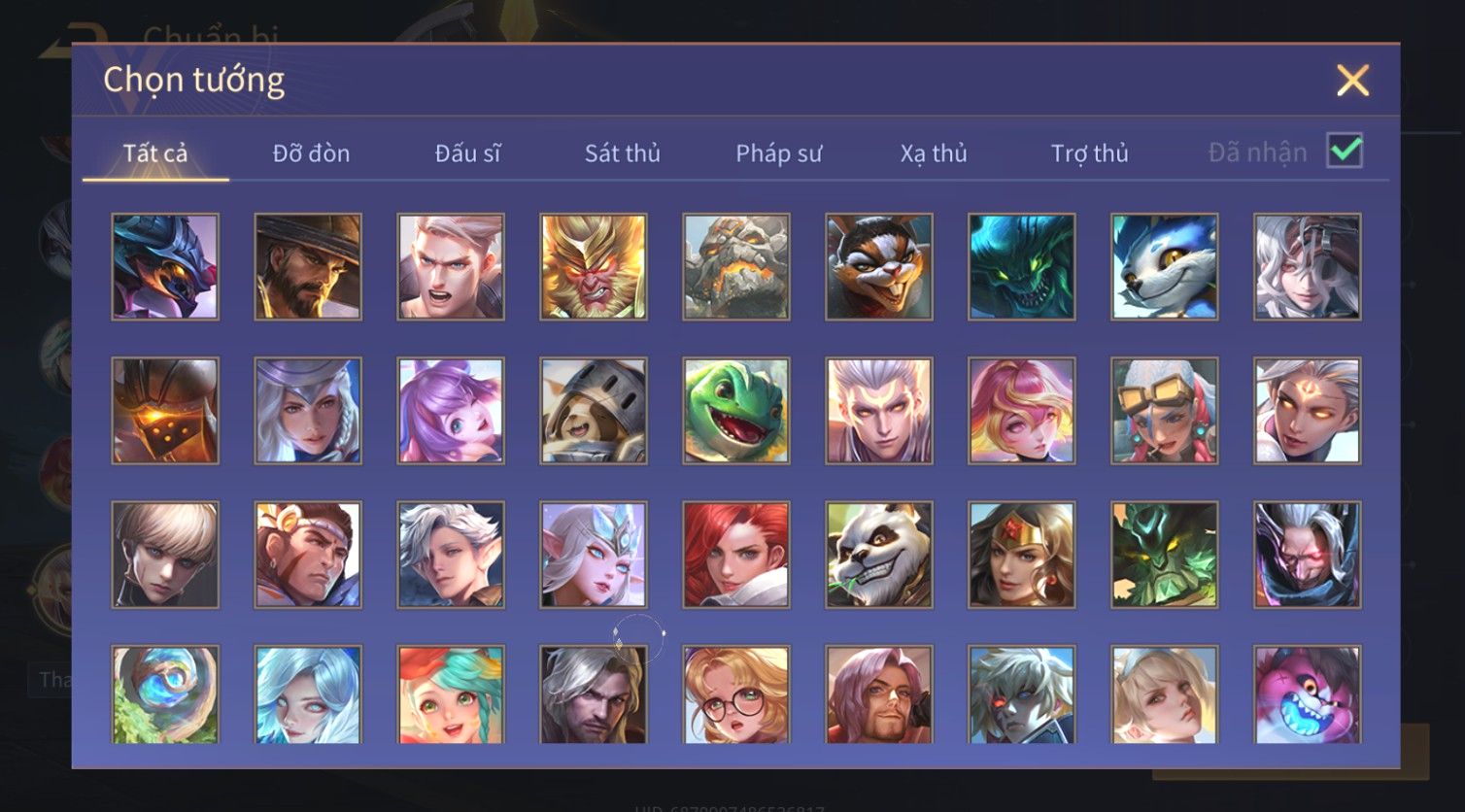Viewport: 1465px width, 812px height.
Task: Select the blonde girl with round glasses
Action: coord(736,694)
